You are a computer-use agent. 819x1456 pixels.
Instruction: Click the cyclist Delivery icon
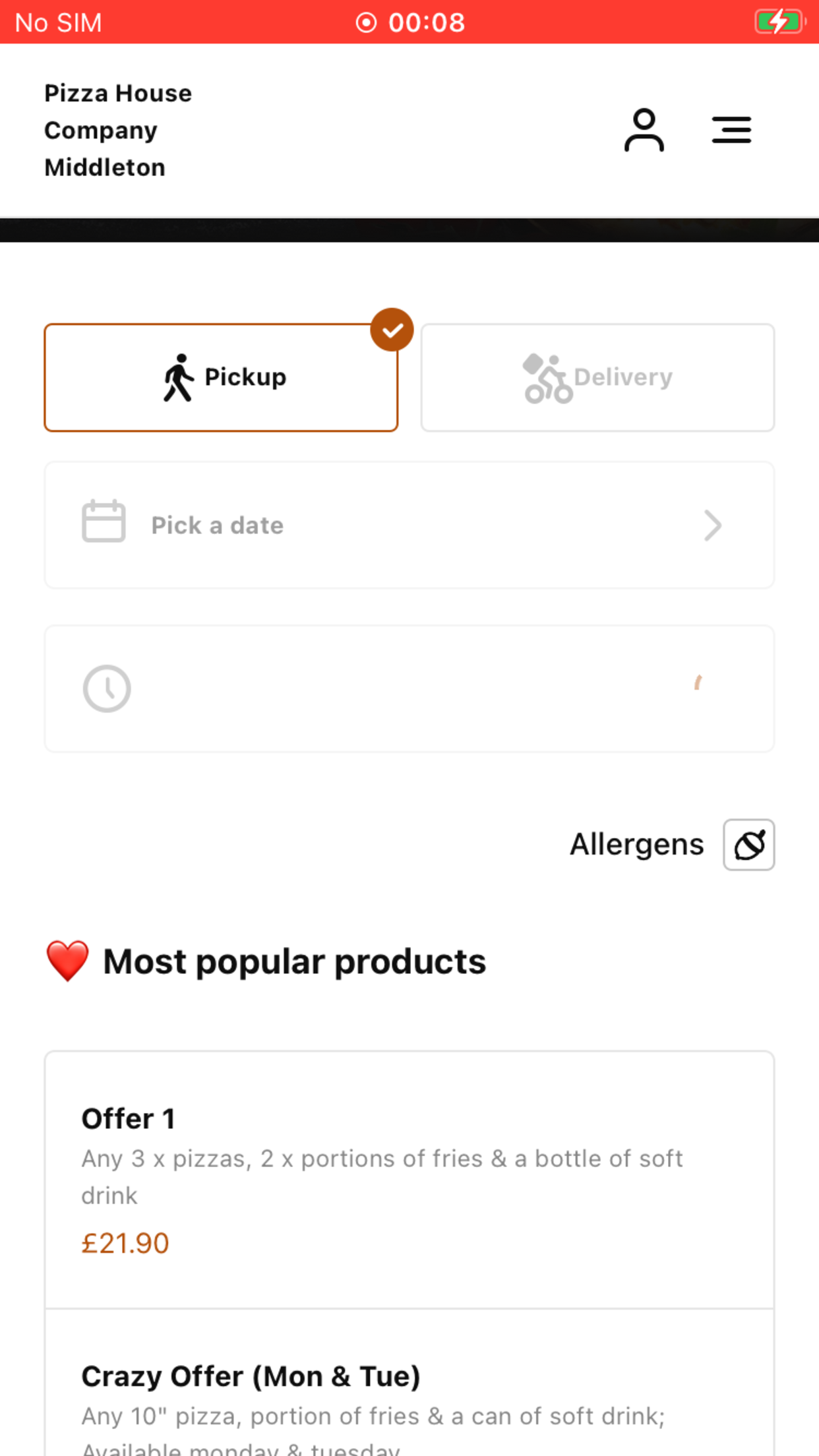pyautogui.click(x=547, y=378)
